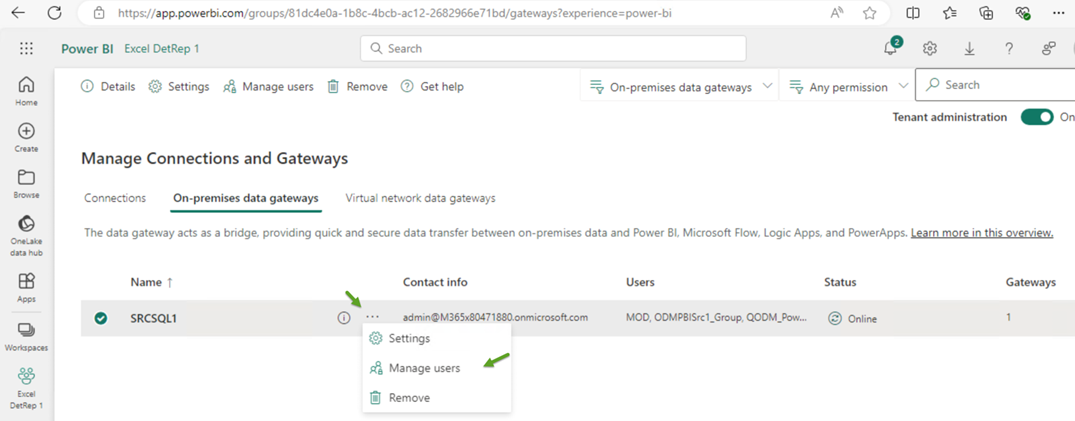The image size is (1075, 421).
Task: Switch to Virtual network data gateways tab
Action: (420, 198)
